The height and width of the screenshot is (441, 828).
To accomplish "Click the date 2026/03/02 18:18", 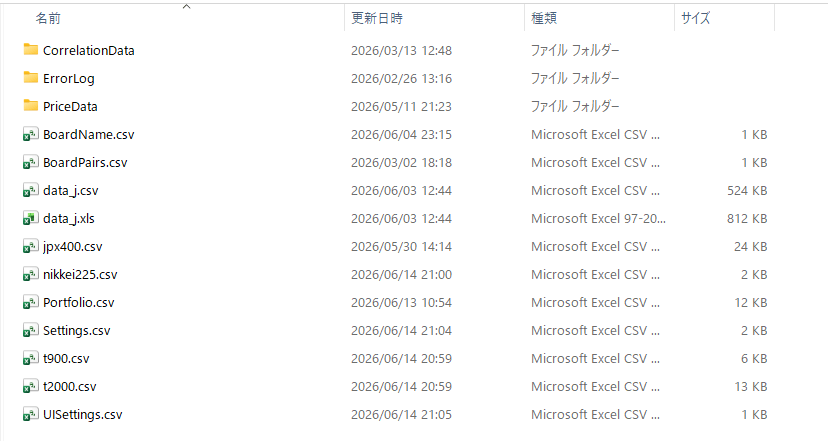I will click(401, 163).
